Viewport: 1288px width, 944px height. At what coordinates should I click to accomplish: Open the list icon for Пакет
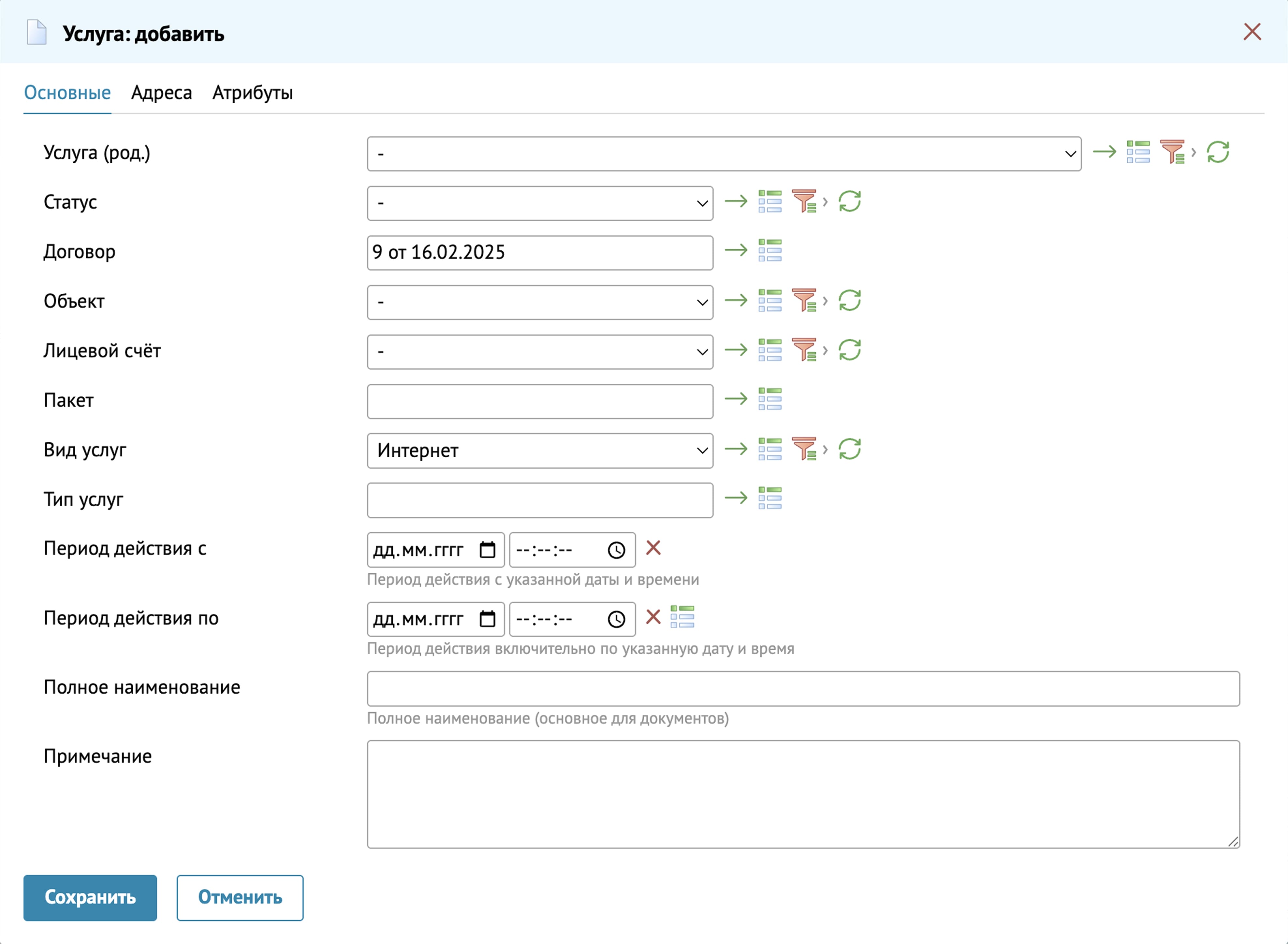pos(769,399)
